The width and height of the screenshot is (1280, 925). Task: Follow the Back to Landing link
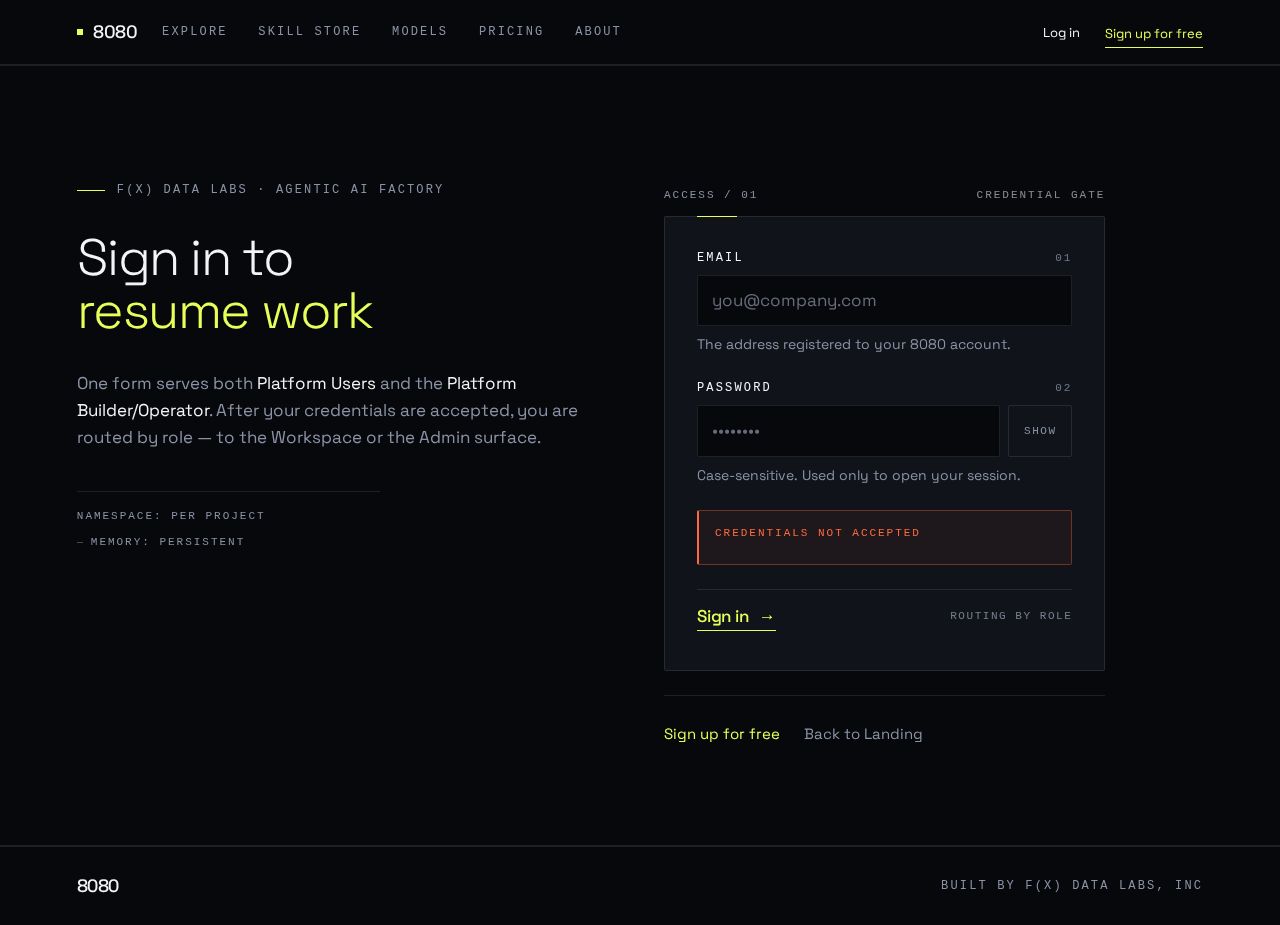[863, 734]
